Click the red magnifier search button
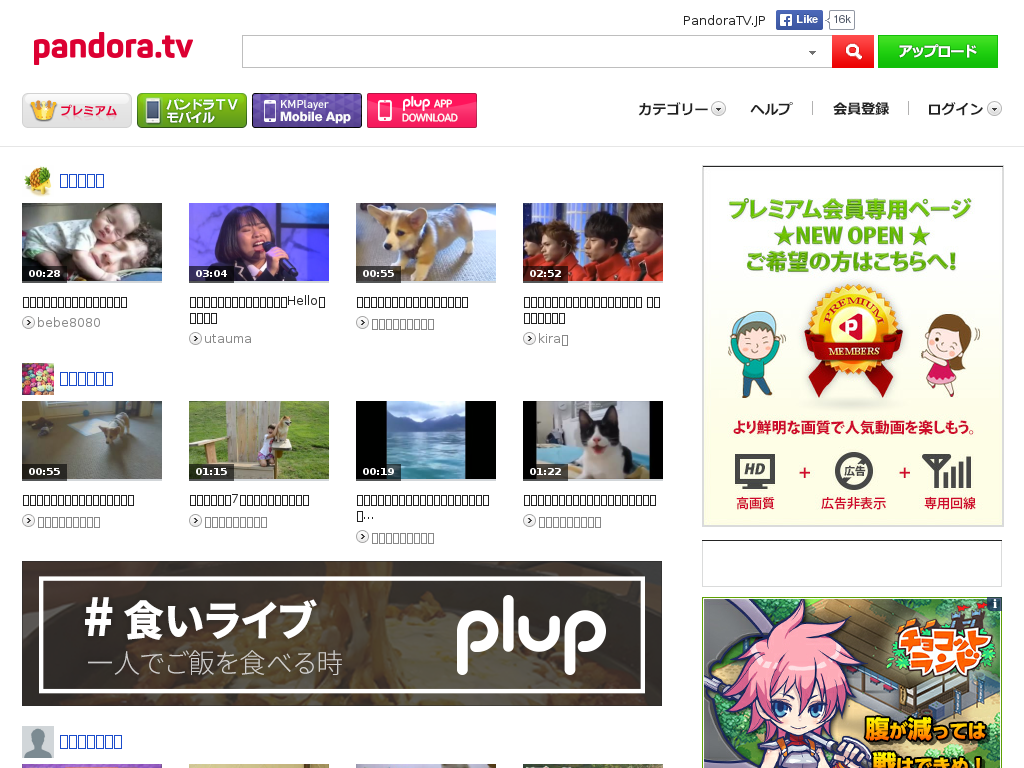Screen dimensions: 1024x768 point(853,52)
